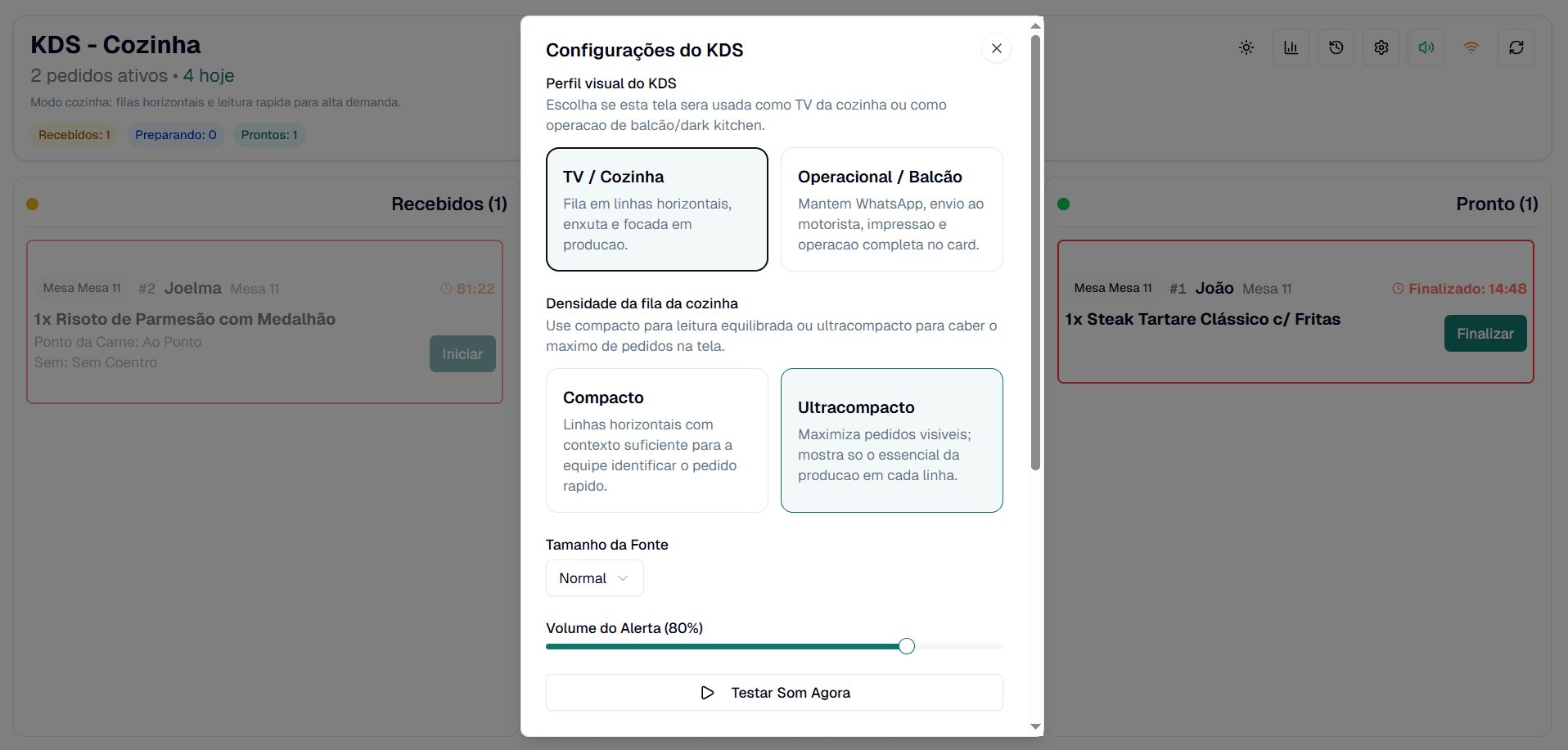The width and height of the screenshot is (1568, 750).
Task: Click the Wi-Fi connection status icon
Action: pos(1471,47)
